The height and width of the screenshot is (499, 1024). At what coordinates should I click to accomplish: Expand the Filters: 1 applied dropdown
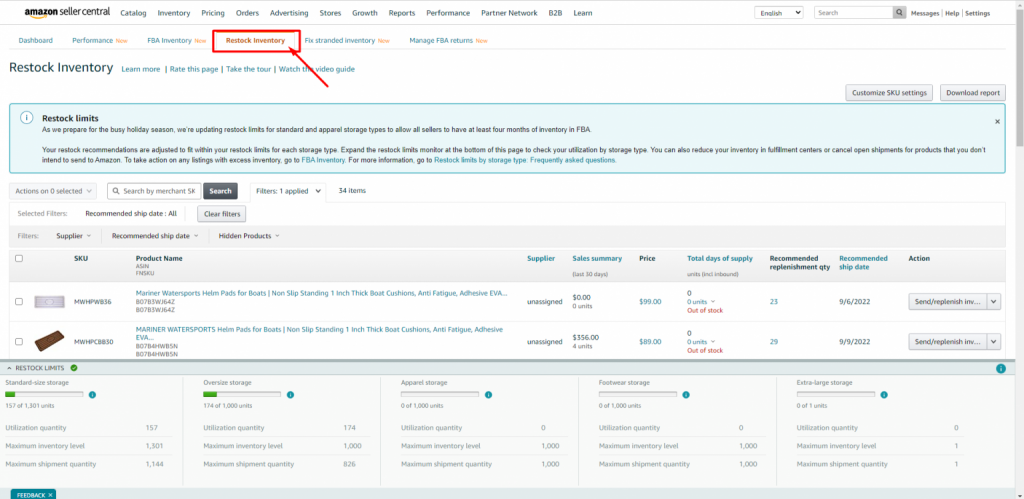(x=287, y=191)
